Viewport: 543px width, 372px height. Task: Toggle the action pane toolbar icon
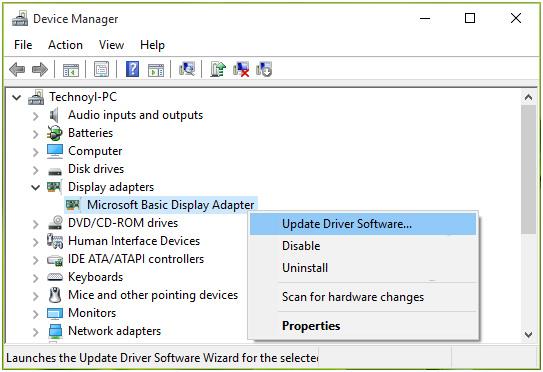tap(156, 69)
